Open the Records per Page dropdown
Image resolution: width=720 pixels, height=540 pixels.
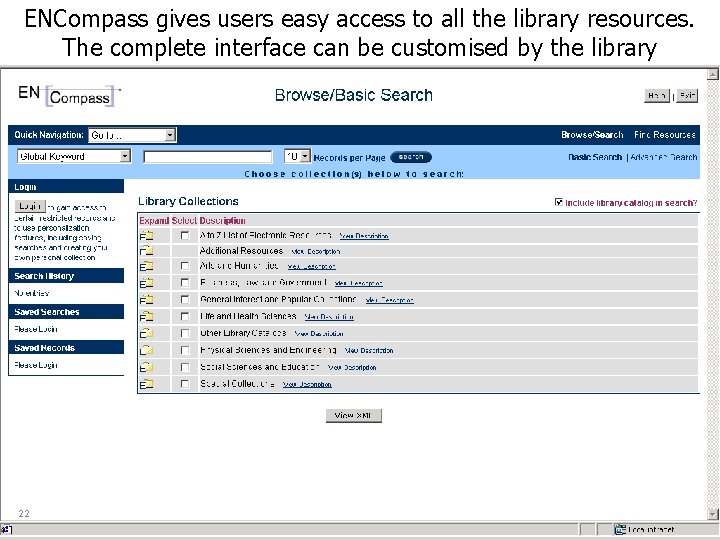click(298, 157)
